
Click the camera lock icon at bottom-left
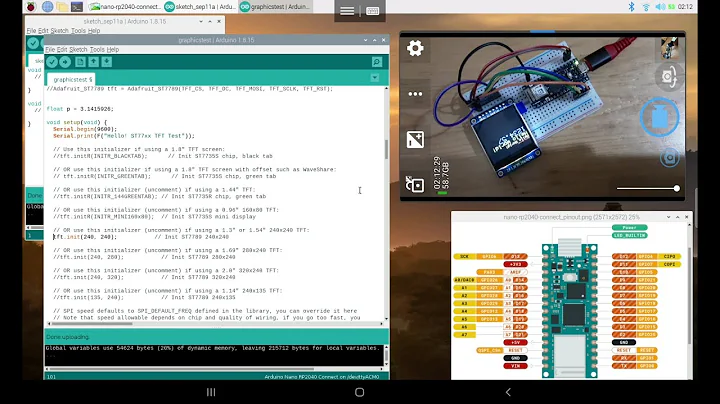click(415, 184)
